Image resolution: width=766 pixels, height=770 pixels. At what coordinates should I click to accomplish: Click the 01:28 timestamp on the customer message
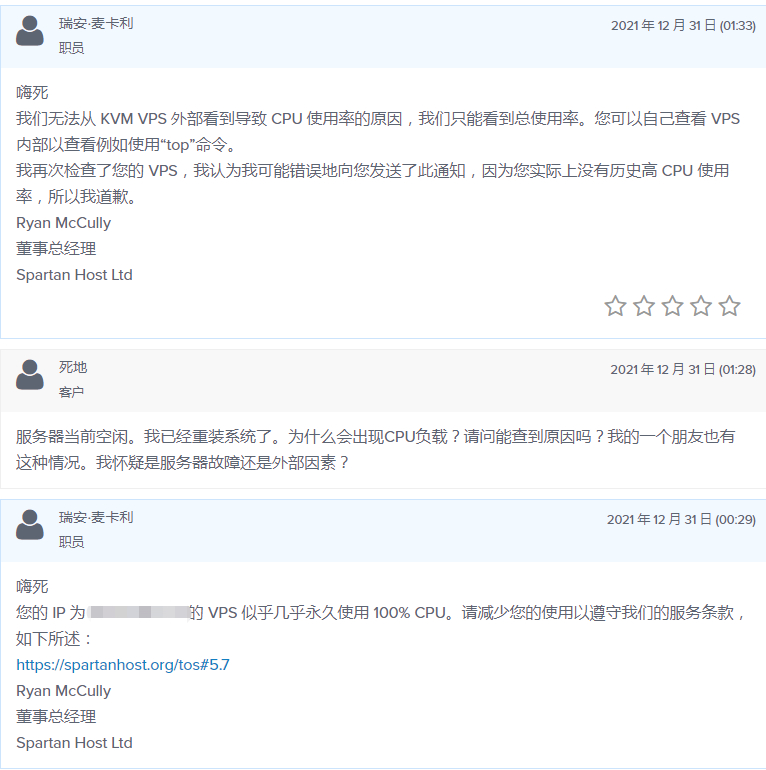pyautogui.click(x=683, y=370)
